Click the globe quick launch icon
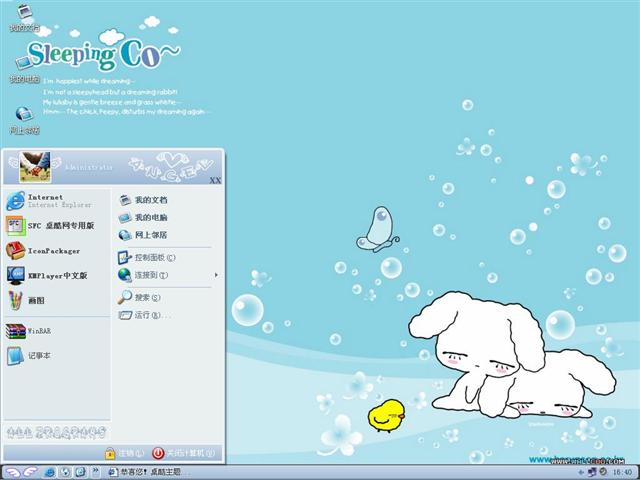The height and width of the screenshot is (480, 640). (65, 473)
